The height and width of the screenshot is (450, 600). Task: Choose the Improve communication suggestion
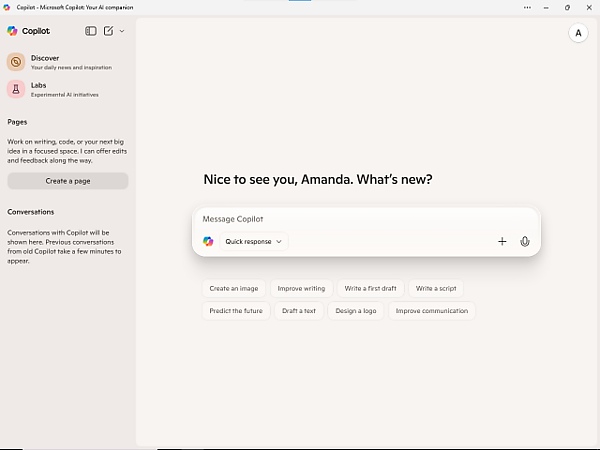(431, 311)
